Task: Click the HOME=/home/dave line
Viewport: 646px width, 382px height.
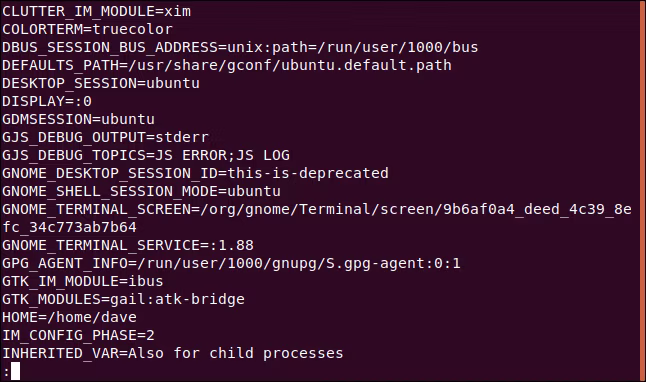Action: [x=69, y=317]
